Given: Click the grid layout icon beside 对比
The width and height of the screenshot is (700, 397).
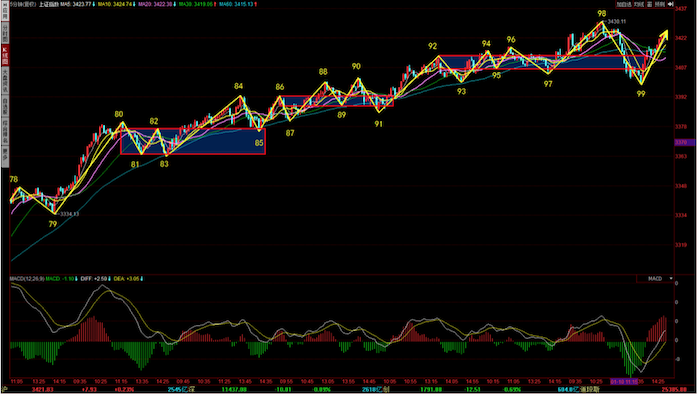Looking at the screenshot, I should (x=650, y=4).
